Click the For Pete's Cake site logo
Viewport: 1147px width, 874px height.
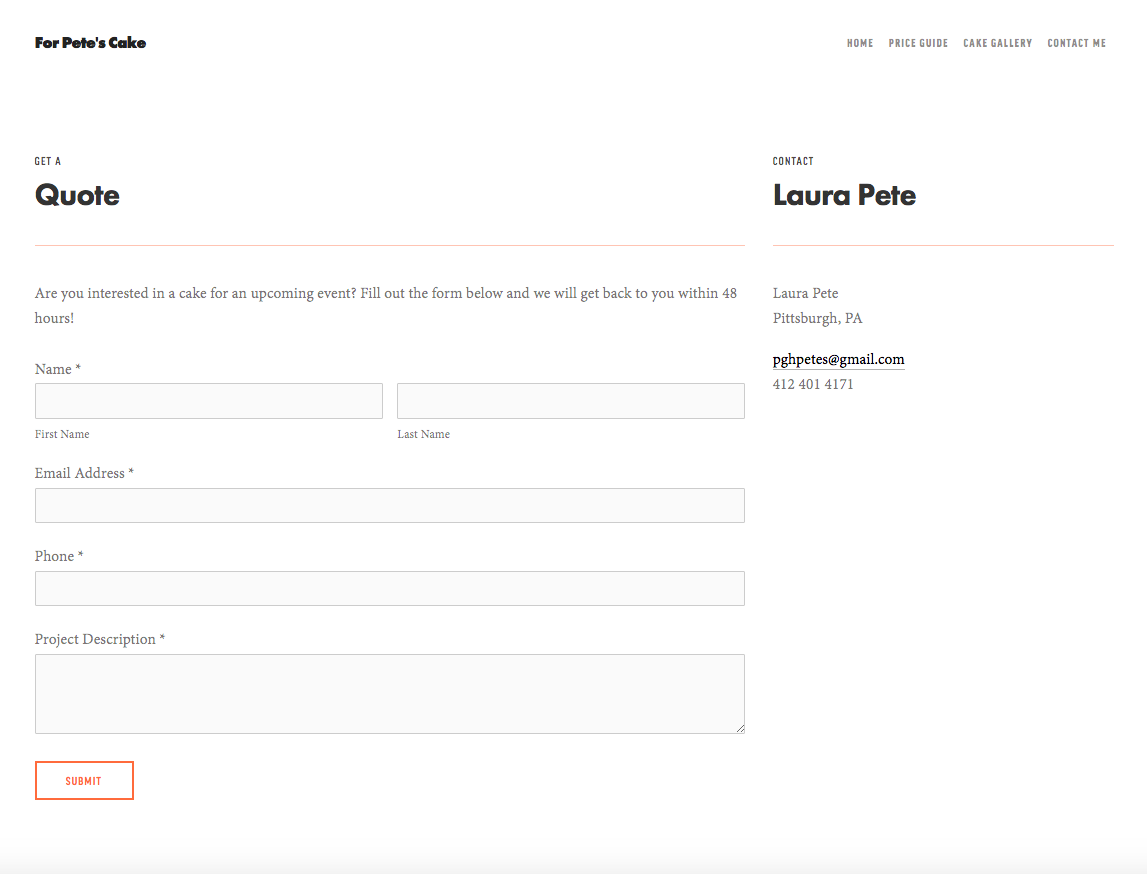tap(90, 43)
